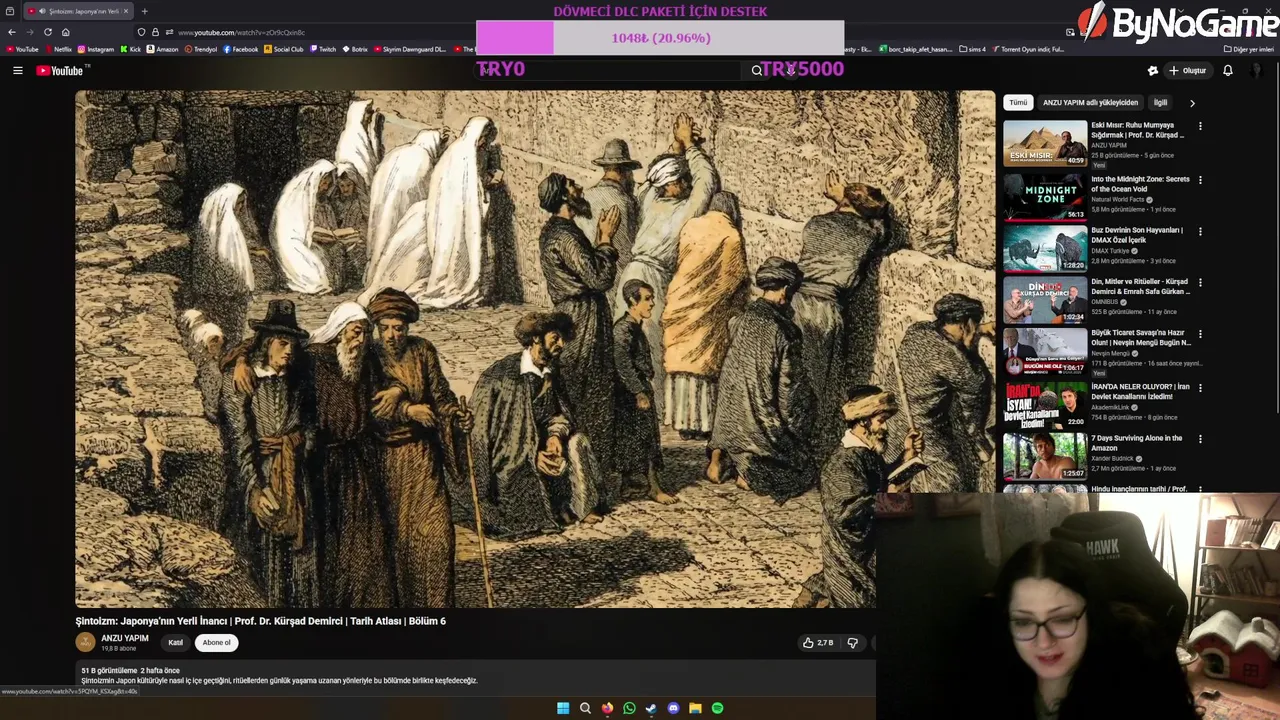Select the İlgili filter chip

click(x=1160, y=102)
